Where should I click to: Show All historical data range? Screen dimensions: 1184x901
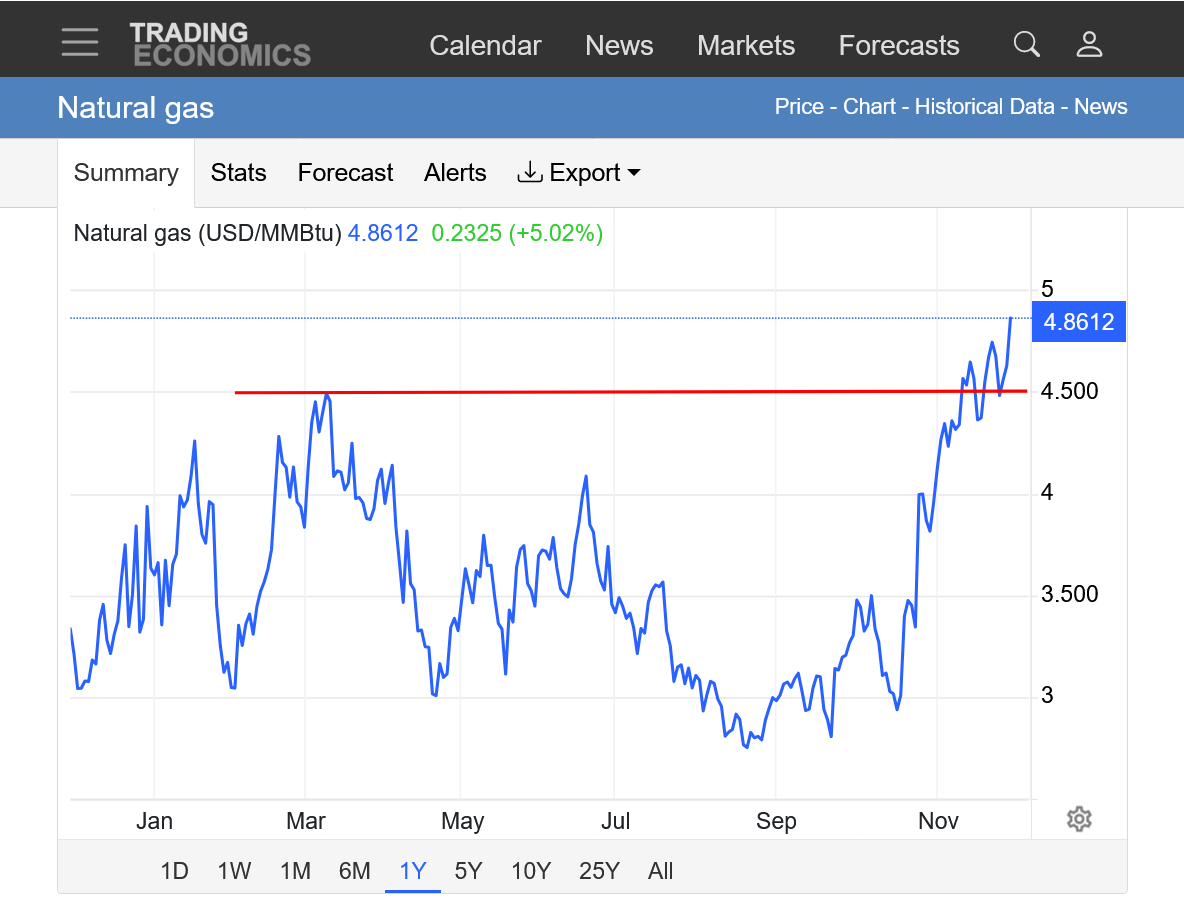pyautogui.click(x=660, y=871)
